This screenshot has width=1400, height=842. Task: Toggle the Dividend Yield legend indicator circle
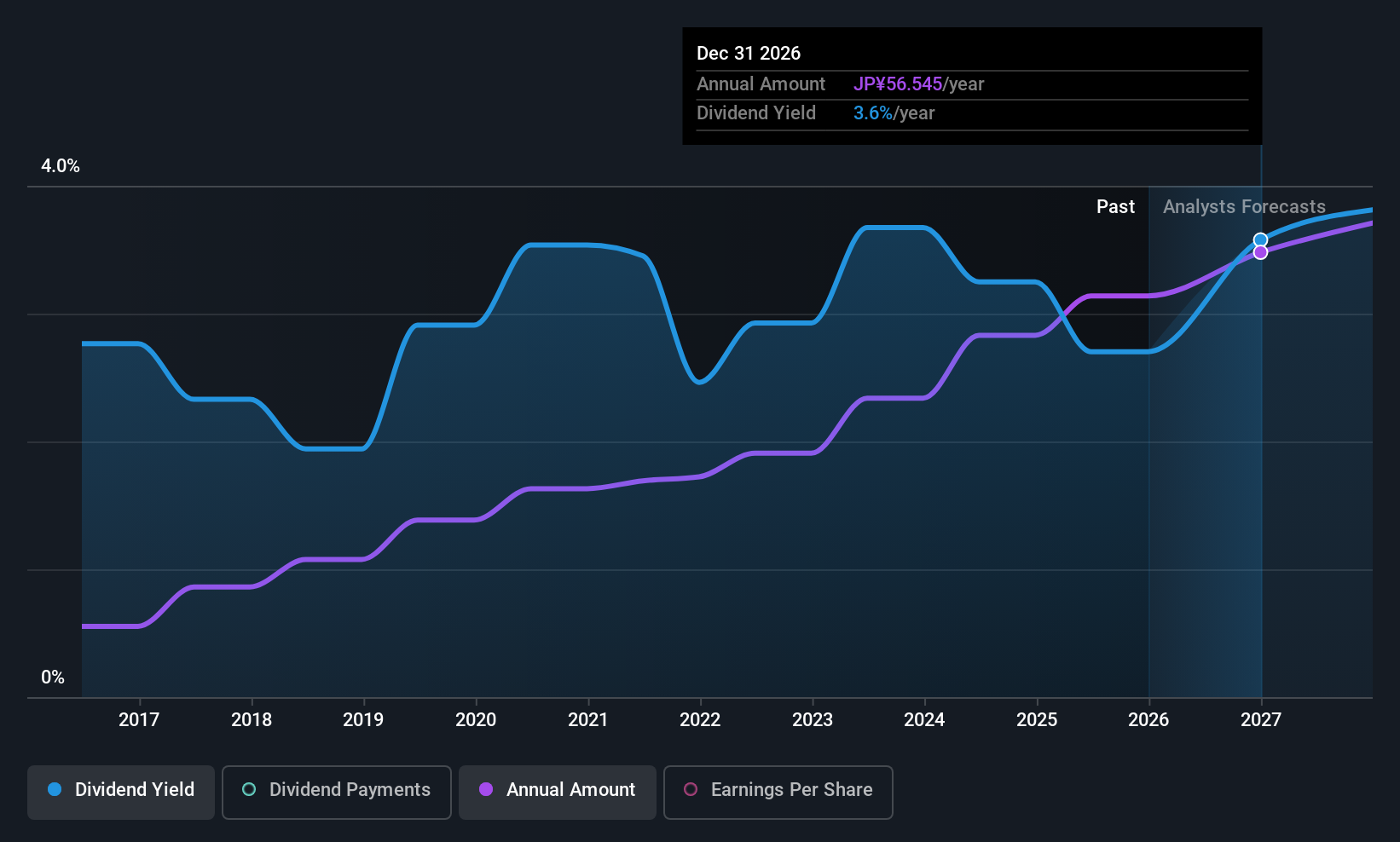[x=55, y=790]
